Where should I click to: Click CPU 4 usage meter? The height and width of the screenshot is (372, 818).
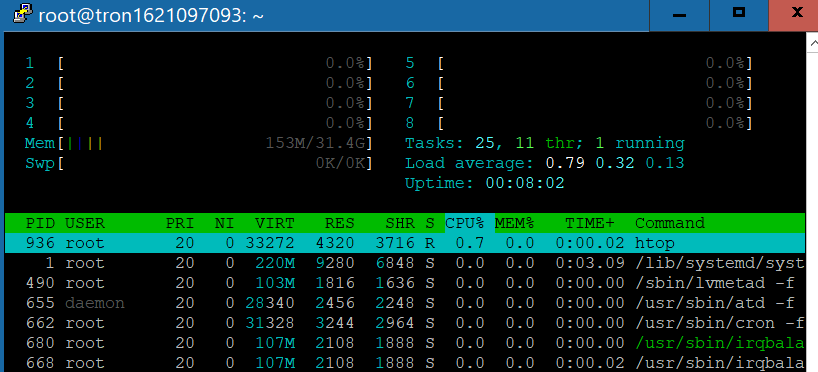200,124
